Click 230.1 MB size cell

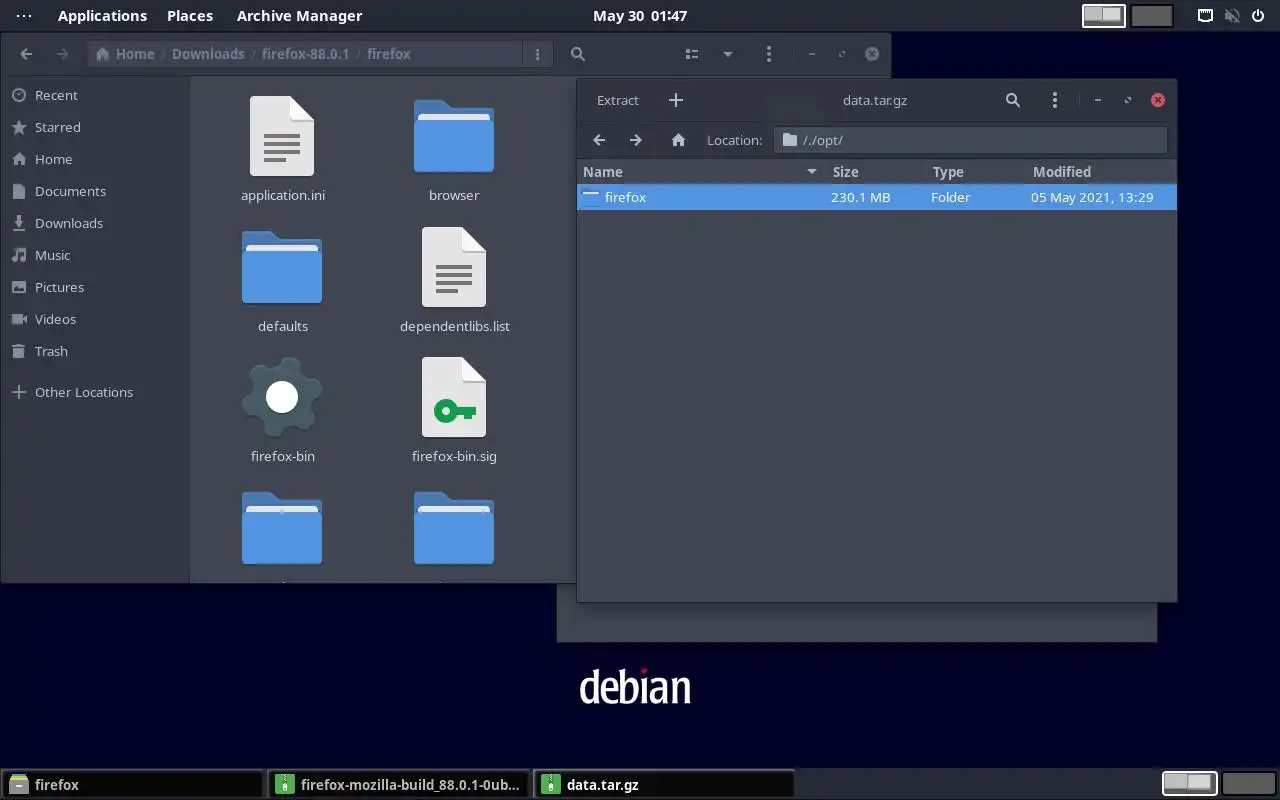pos(860,197)
